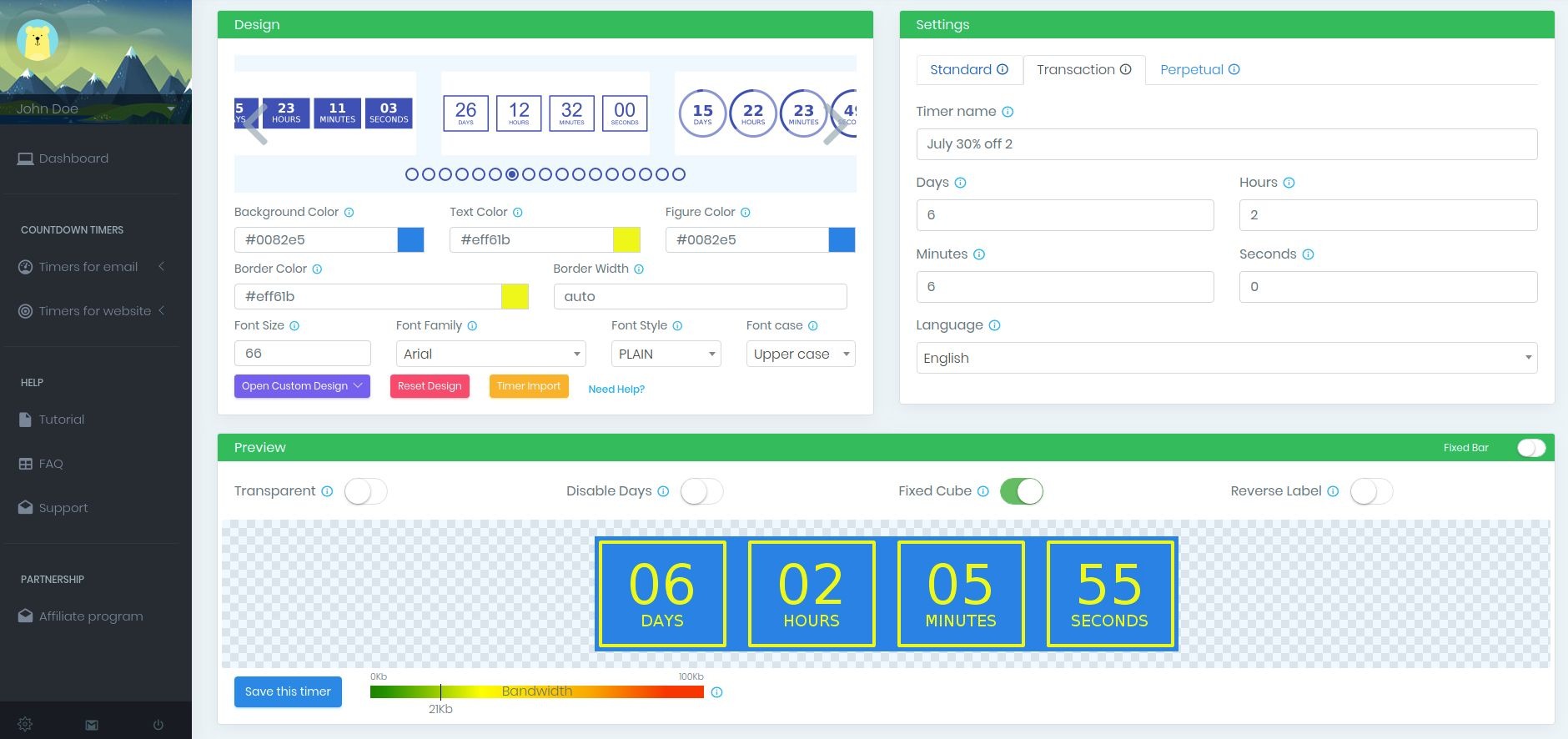This screenshot has height=739, width=1568.
Task: Toggle the Fixed Bar switch
Action: pos(1531,448)
